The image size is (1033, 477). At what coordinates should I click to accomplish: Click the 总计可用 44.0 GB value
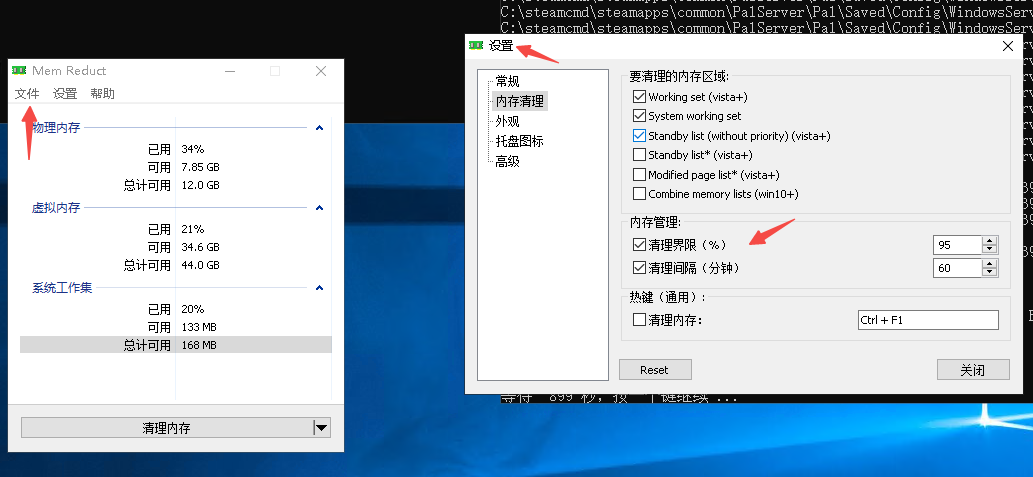click(x=200, y=265)
